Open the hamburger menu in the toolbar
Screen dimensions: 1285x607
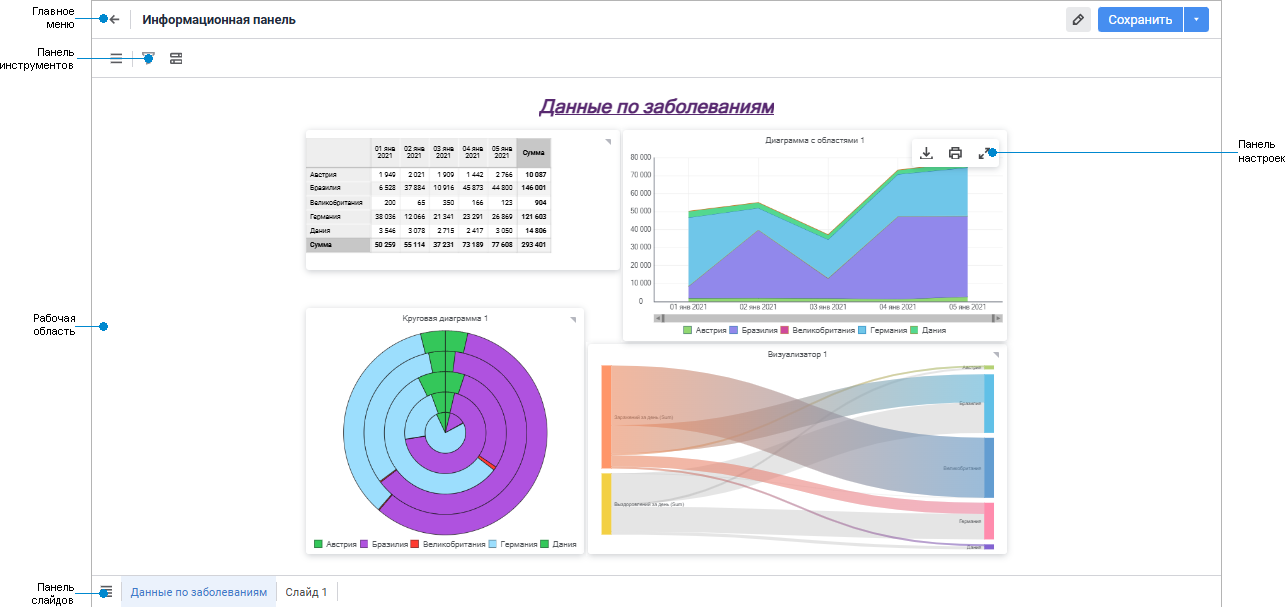[116, 59]
